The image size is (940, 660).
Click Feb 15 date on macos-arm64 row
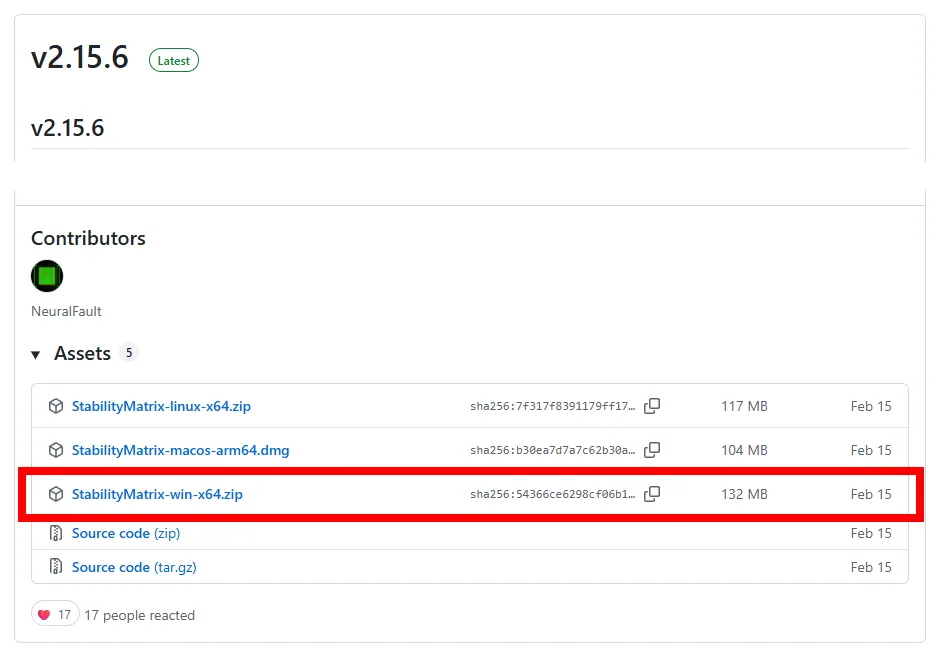(x=870, y=450)
